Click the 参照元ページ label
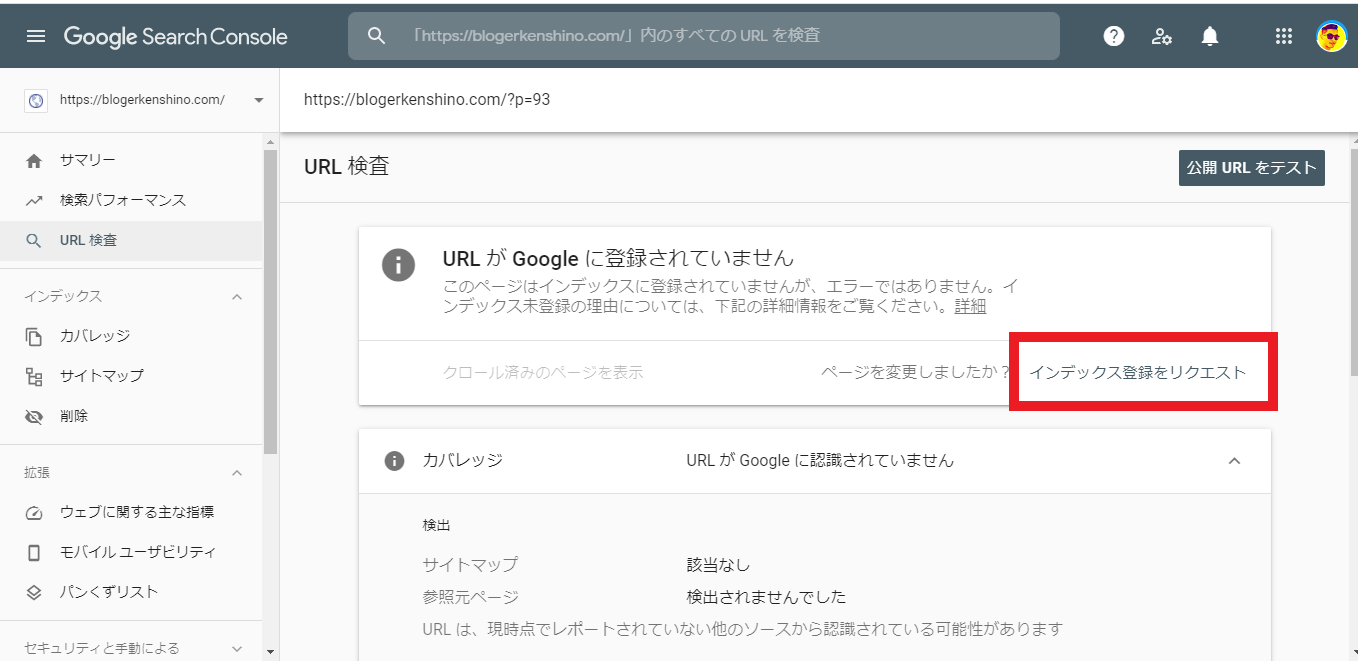The height and width of the screenshot is (661, 1358). 471,597
